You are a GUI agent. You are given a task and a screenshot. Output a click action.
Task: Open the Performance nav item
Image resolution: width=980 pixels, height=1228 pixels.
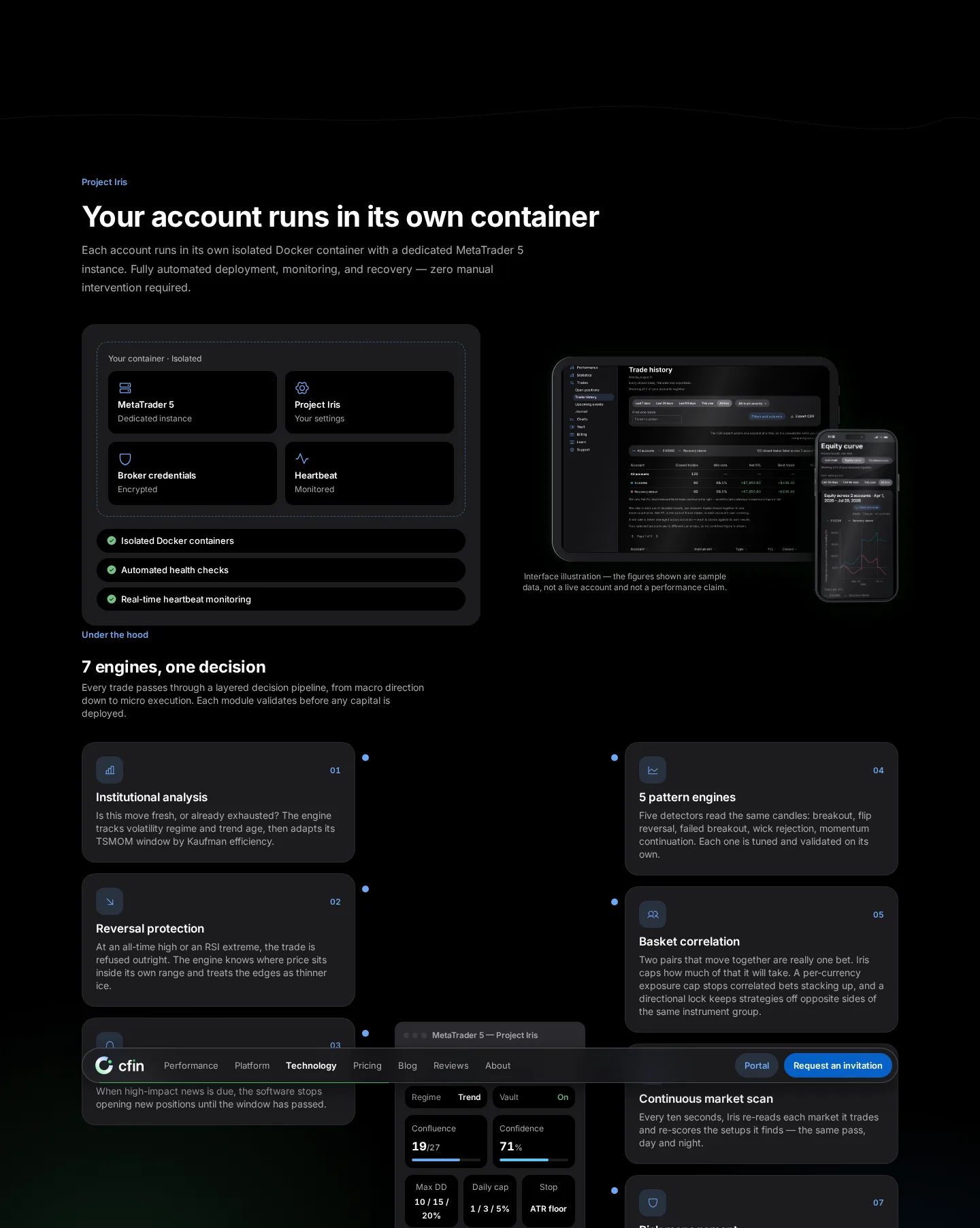coord(191,1066)
